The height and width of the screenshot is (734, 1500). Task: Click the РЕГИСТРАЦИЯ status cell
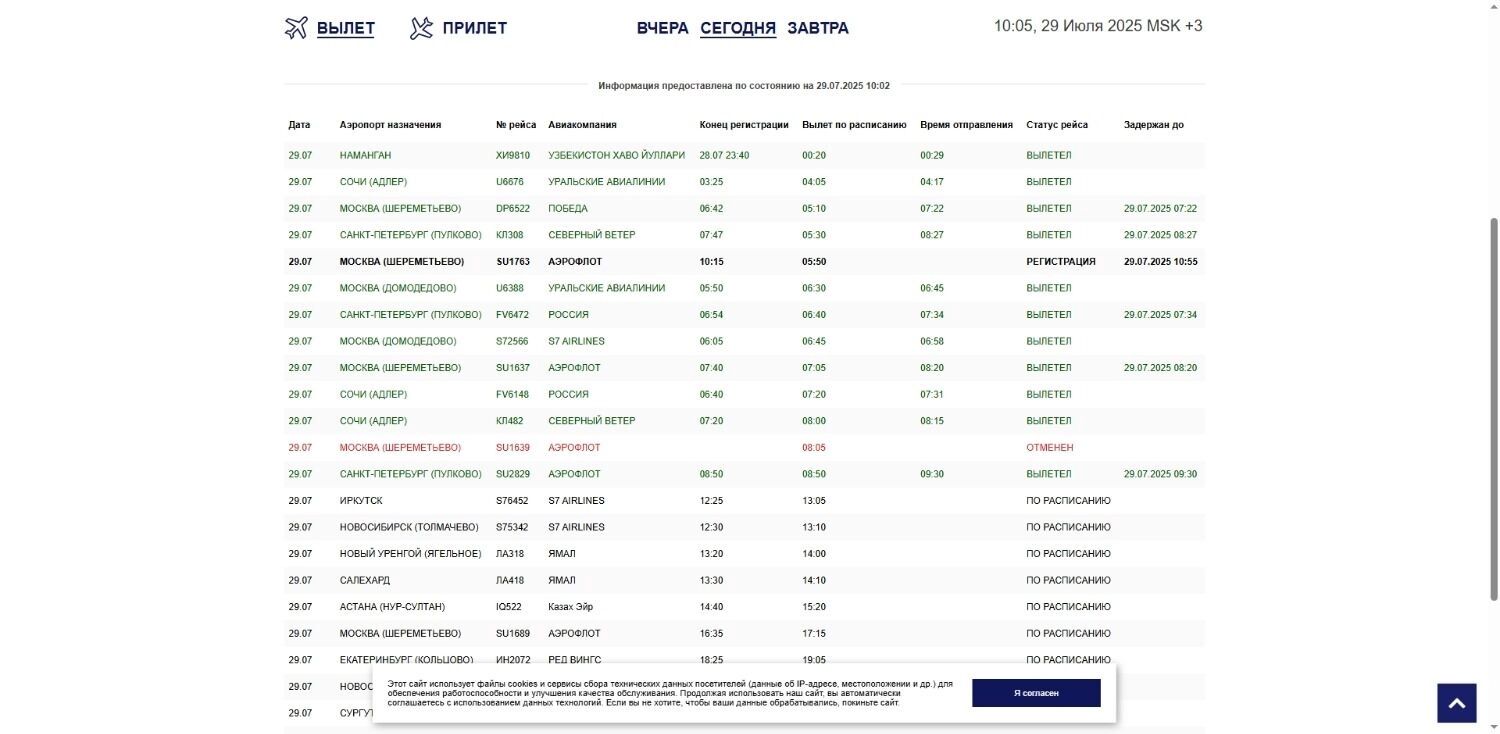point(1061,262)
